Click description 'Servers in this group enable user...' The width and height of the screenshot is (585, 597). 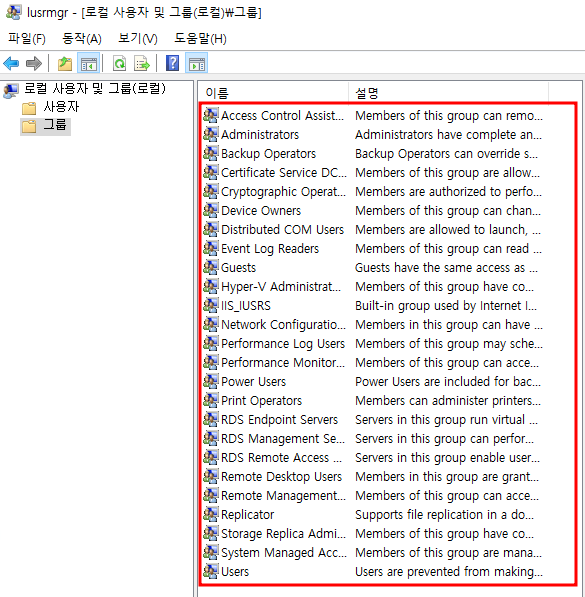click(448, 457)
